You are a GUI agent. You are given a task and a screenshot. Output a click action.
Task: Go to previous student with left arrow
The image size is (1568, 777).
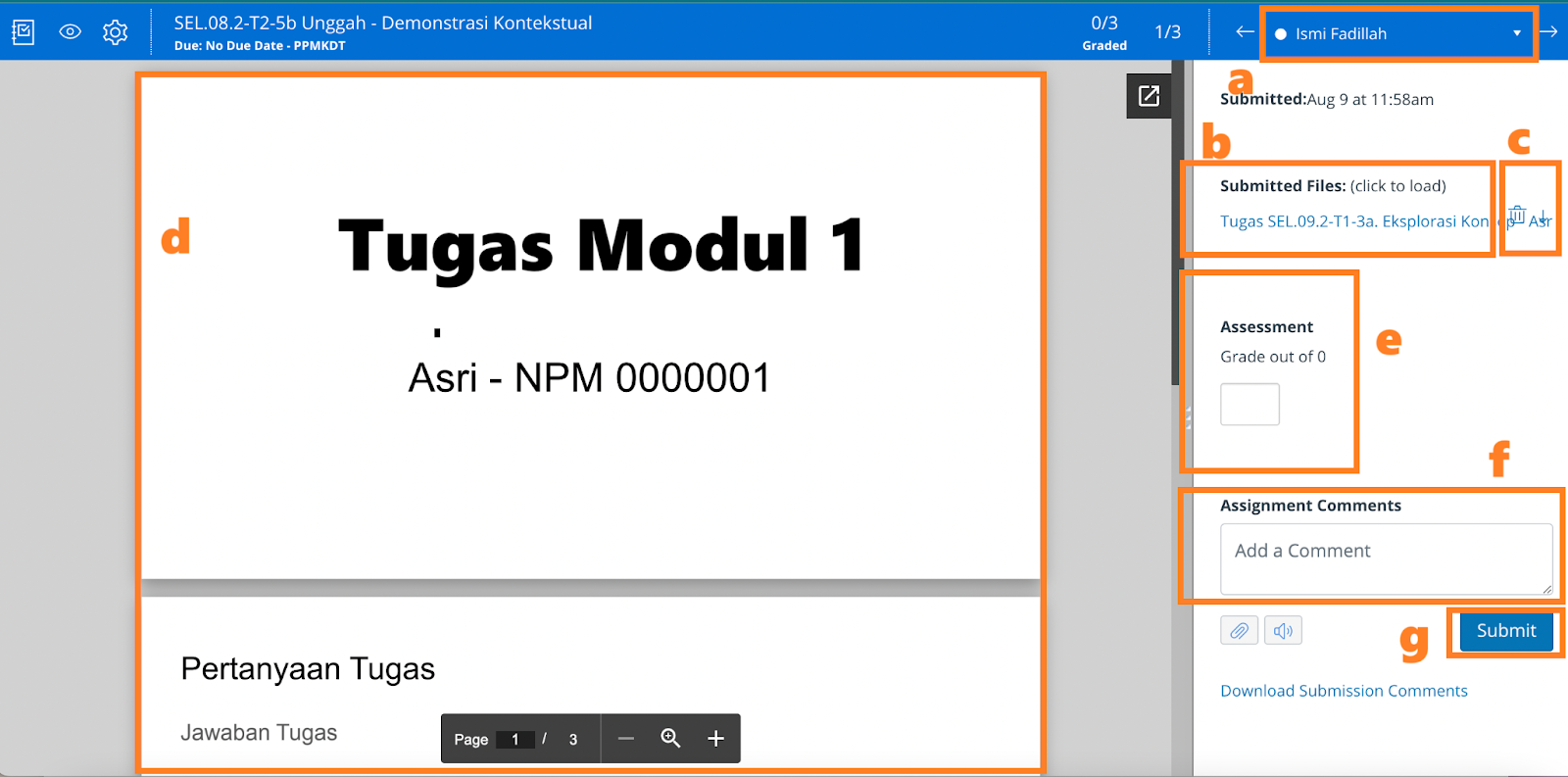coord(1245,32)
